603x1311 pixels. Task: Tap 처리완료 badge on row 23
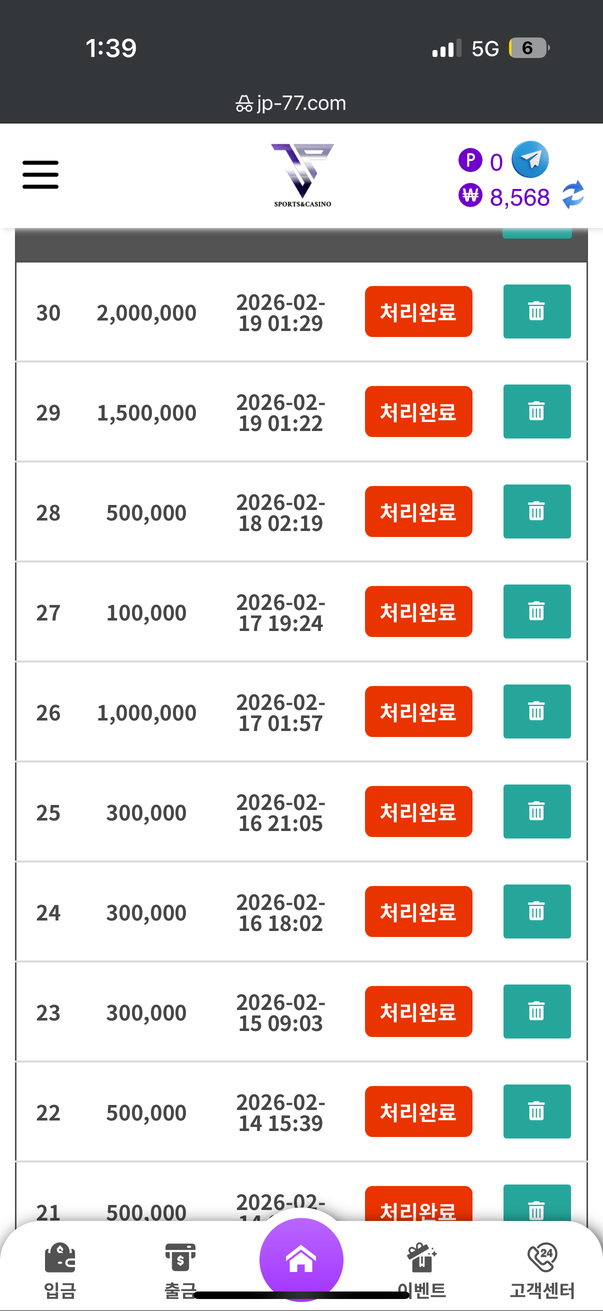418,1012
